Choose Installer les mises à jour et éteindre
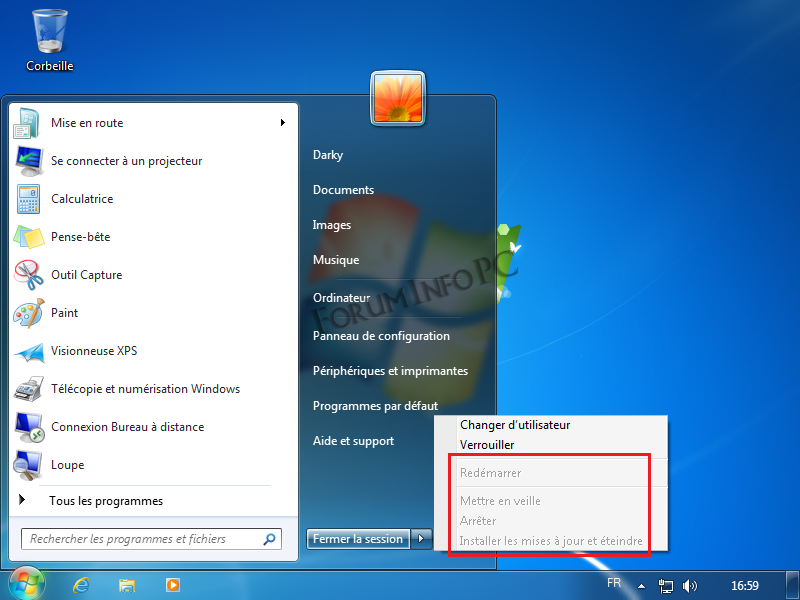The width and height of the screenshot is (800, 600). [x=551, y=541]
